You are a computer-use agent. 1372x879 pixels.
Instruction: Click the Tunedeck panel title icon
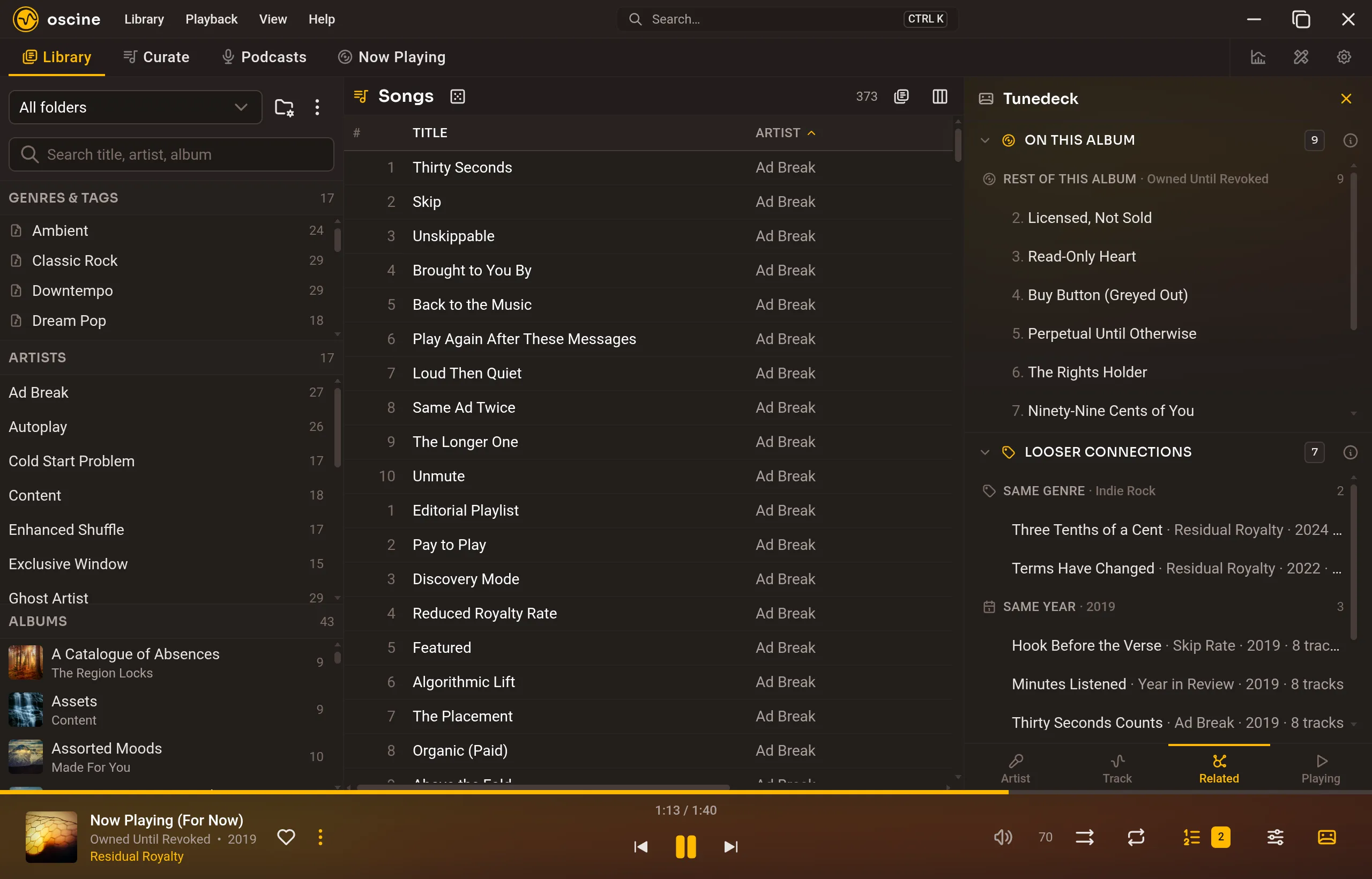click(986, 99)
